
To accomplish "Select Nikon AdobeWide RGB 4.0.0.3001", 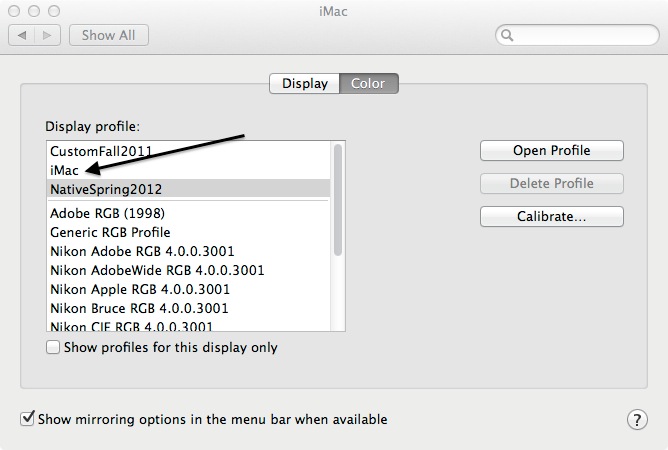I will pyautogui.click(x=188, y=270).
